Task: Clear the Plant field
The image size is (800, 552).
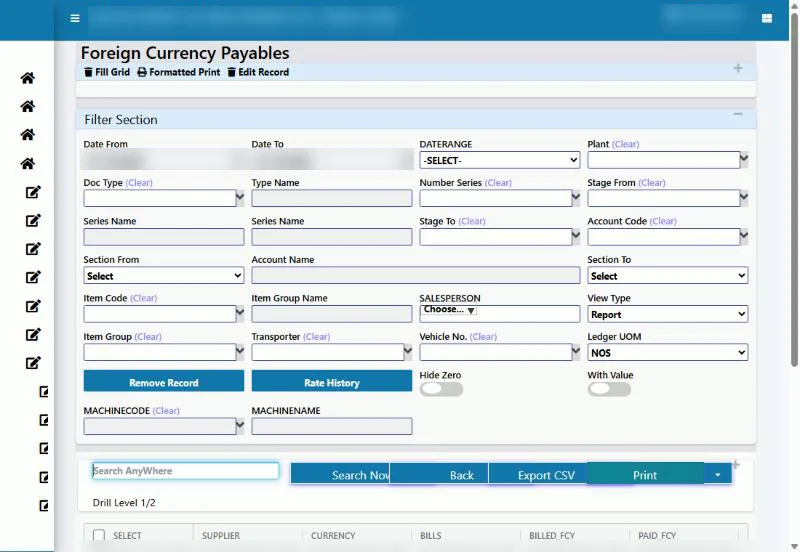Action: (625, 144)
